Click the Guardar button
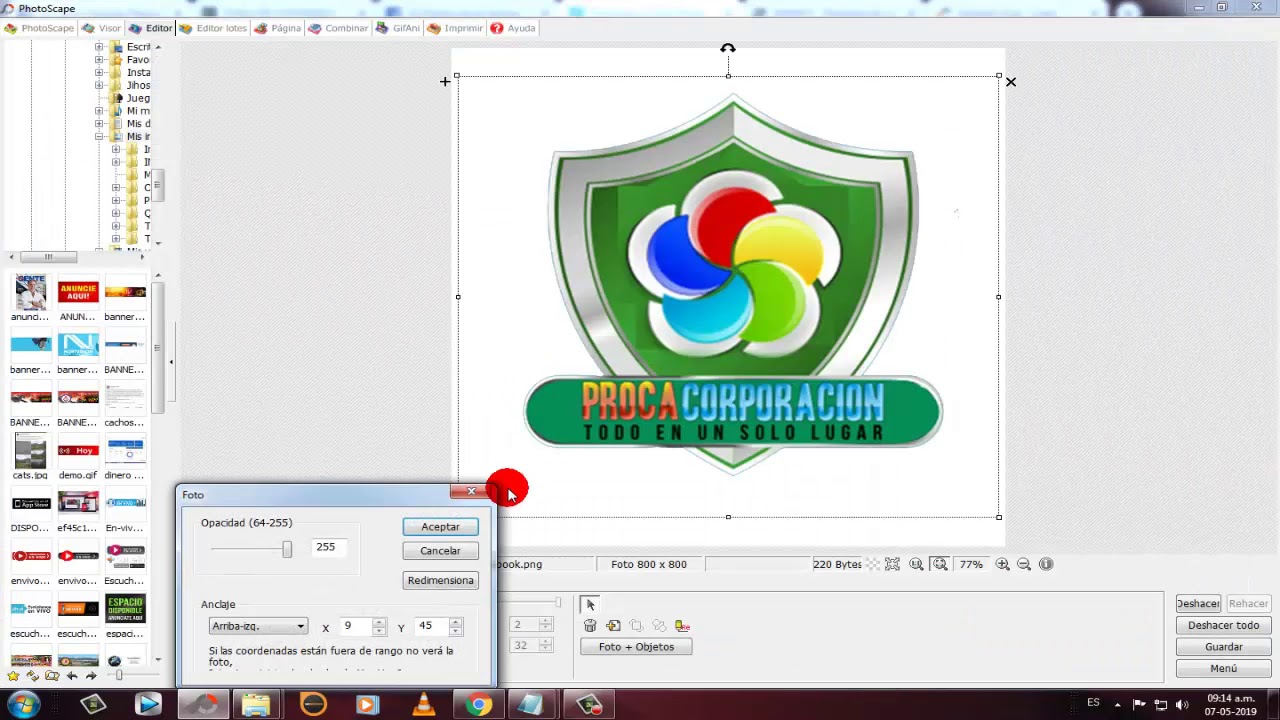This screenshot has height=720, width=1280. point(1223,647)
